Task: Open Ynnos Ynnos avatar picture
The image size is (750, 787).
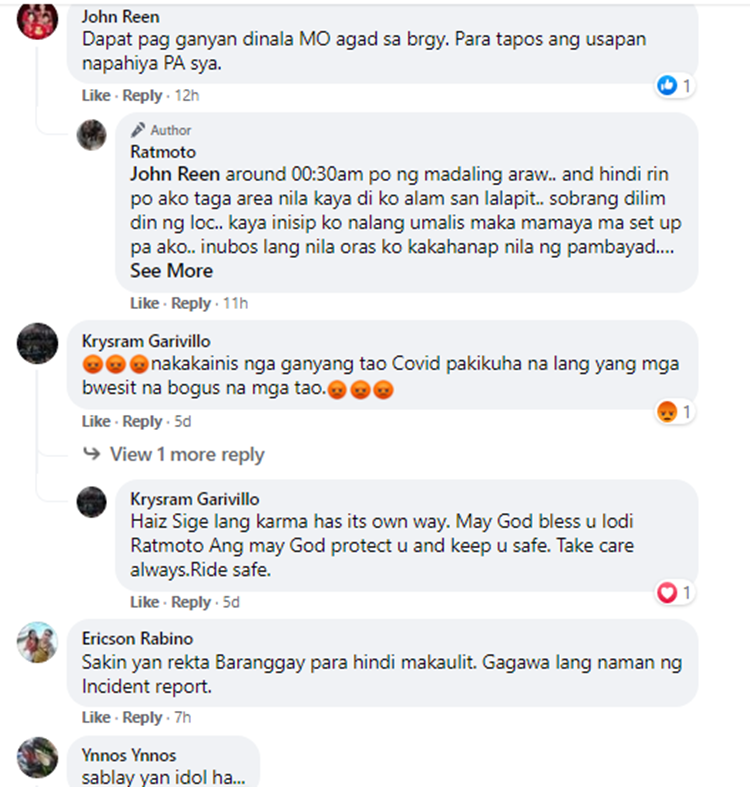Action: point(37,757)
